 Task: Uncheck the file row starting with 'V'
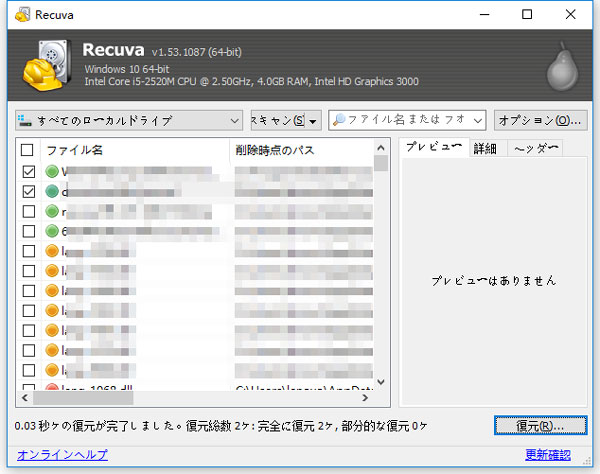click(29, 171)
